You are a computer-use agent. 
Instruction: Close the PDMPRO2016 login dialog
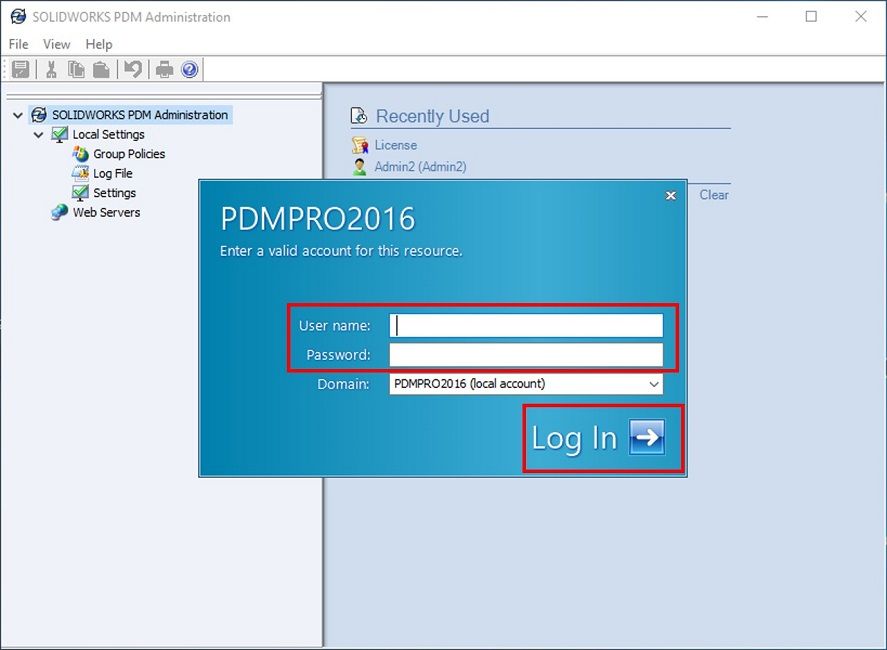671,196
